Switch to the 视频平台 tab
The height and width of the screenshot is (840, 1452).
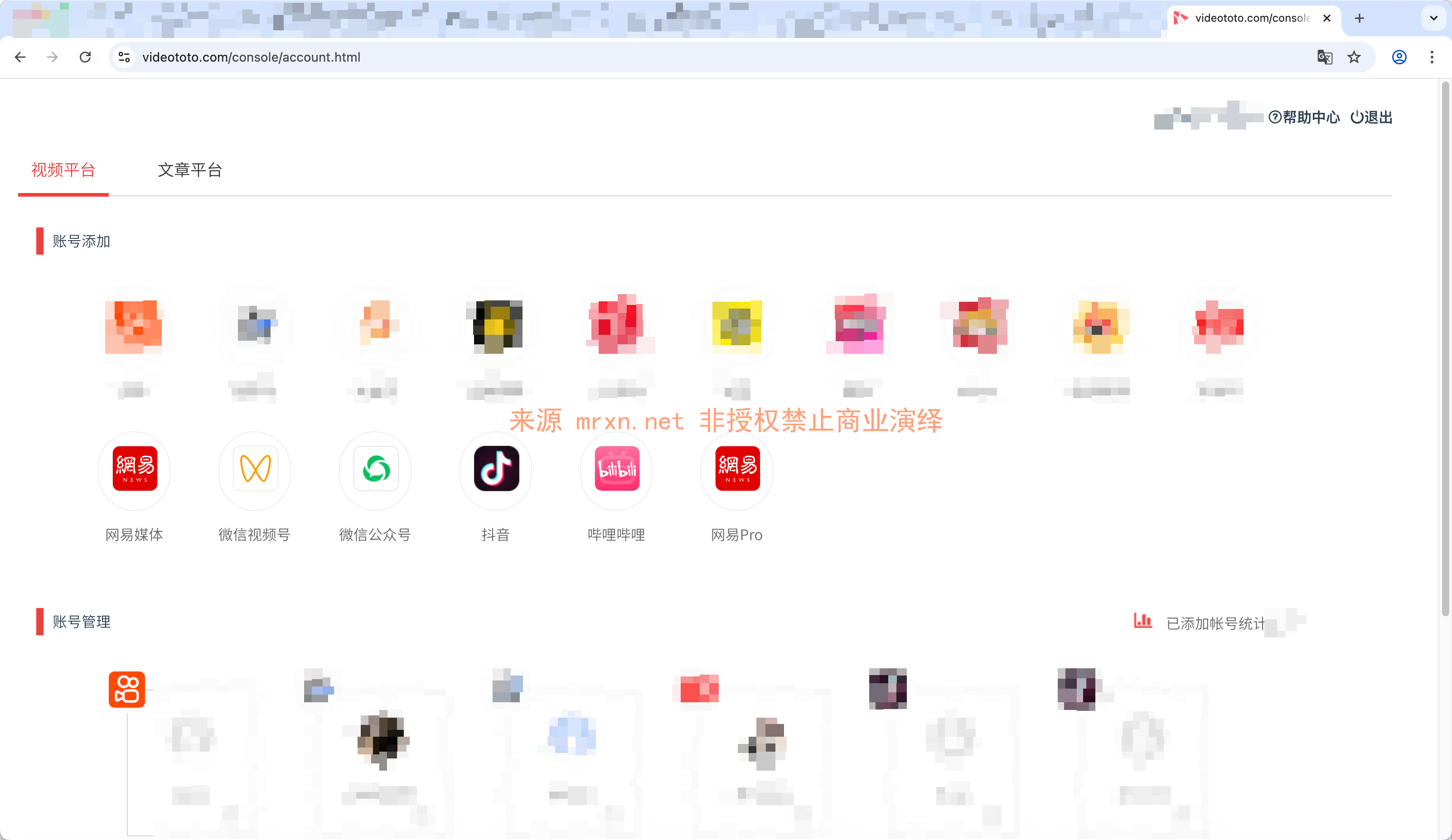(x=63, y=170)
